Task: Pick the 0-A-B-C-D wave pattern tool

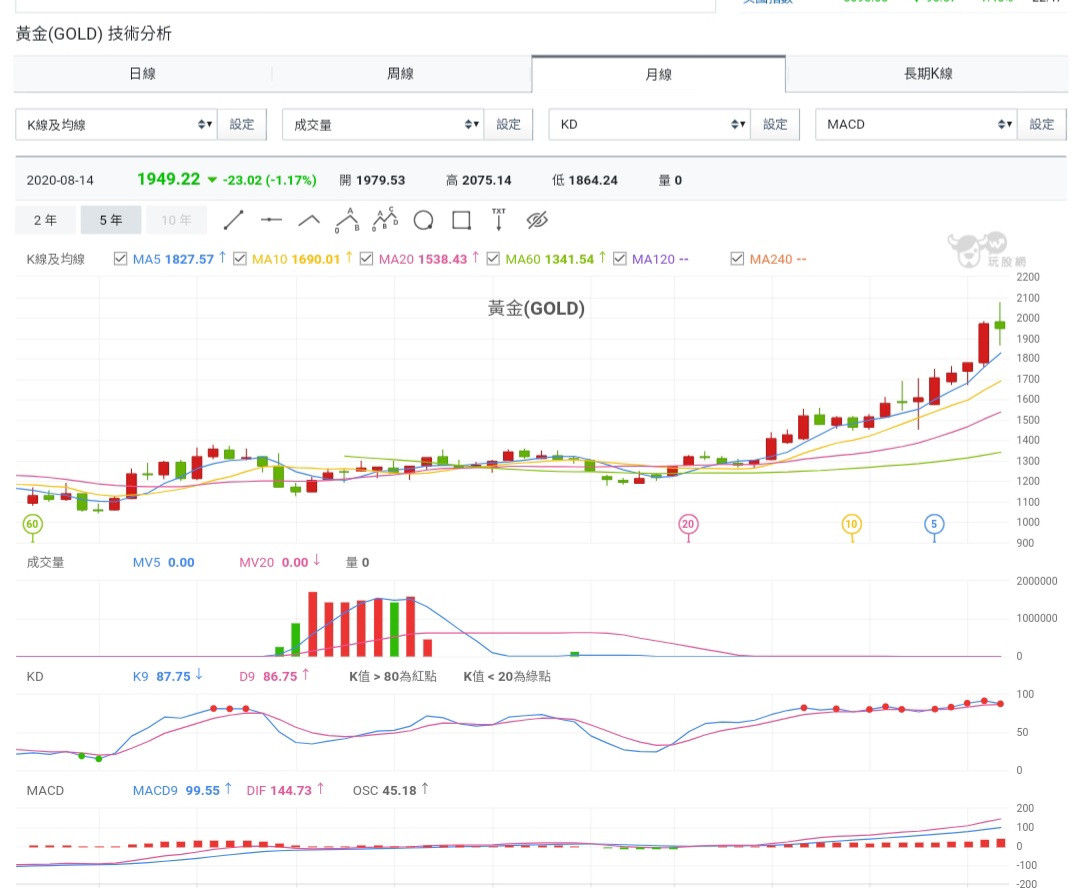Action: pyautogui.click(x=385, y=219)
